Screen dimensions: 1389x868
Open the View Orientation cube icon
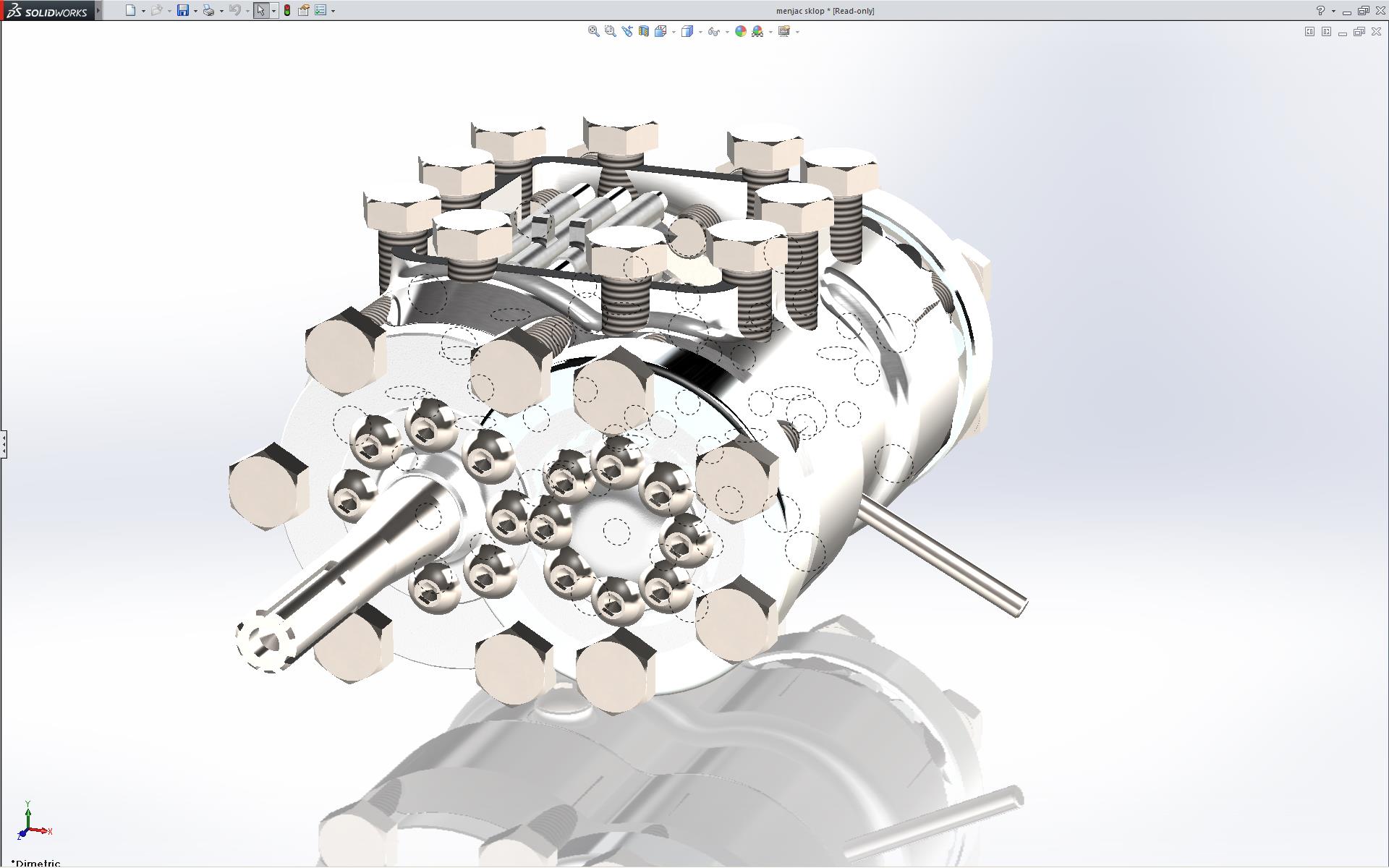coord(660,31)
